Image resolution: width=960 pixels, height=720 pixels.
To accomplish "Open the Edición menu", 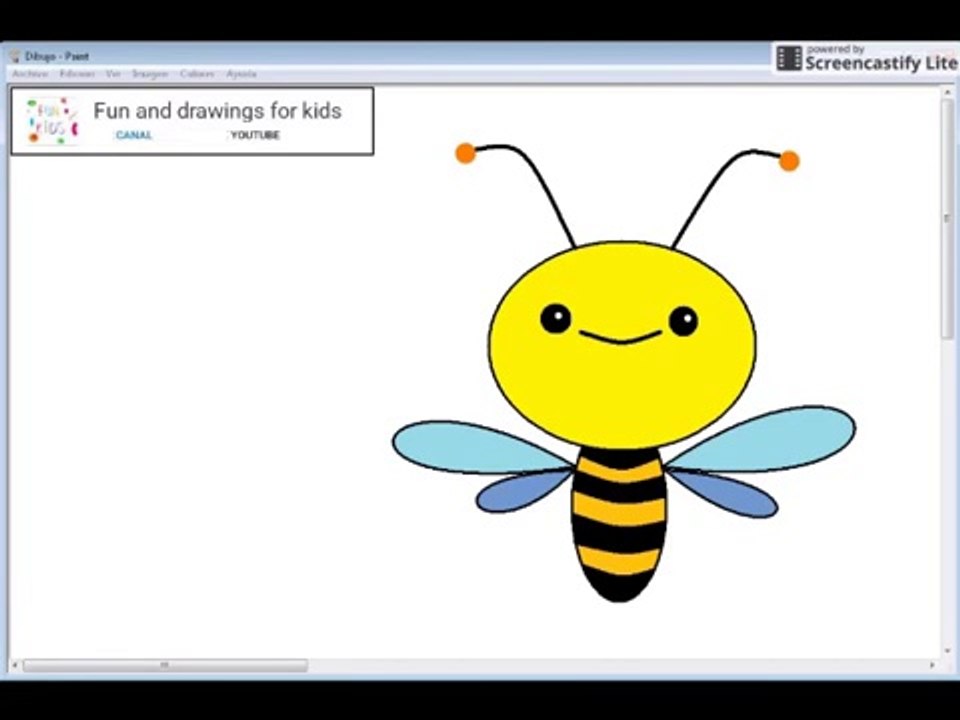I will (x=77, y=73).
